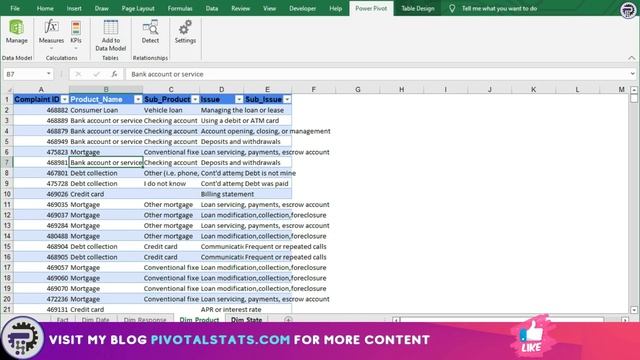Image resolution: width=640 pixels, height=360 pixels.
Task: Select complaint ID 475823 cell
Action: tap(41, 152)
